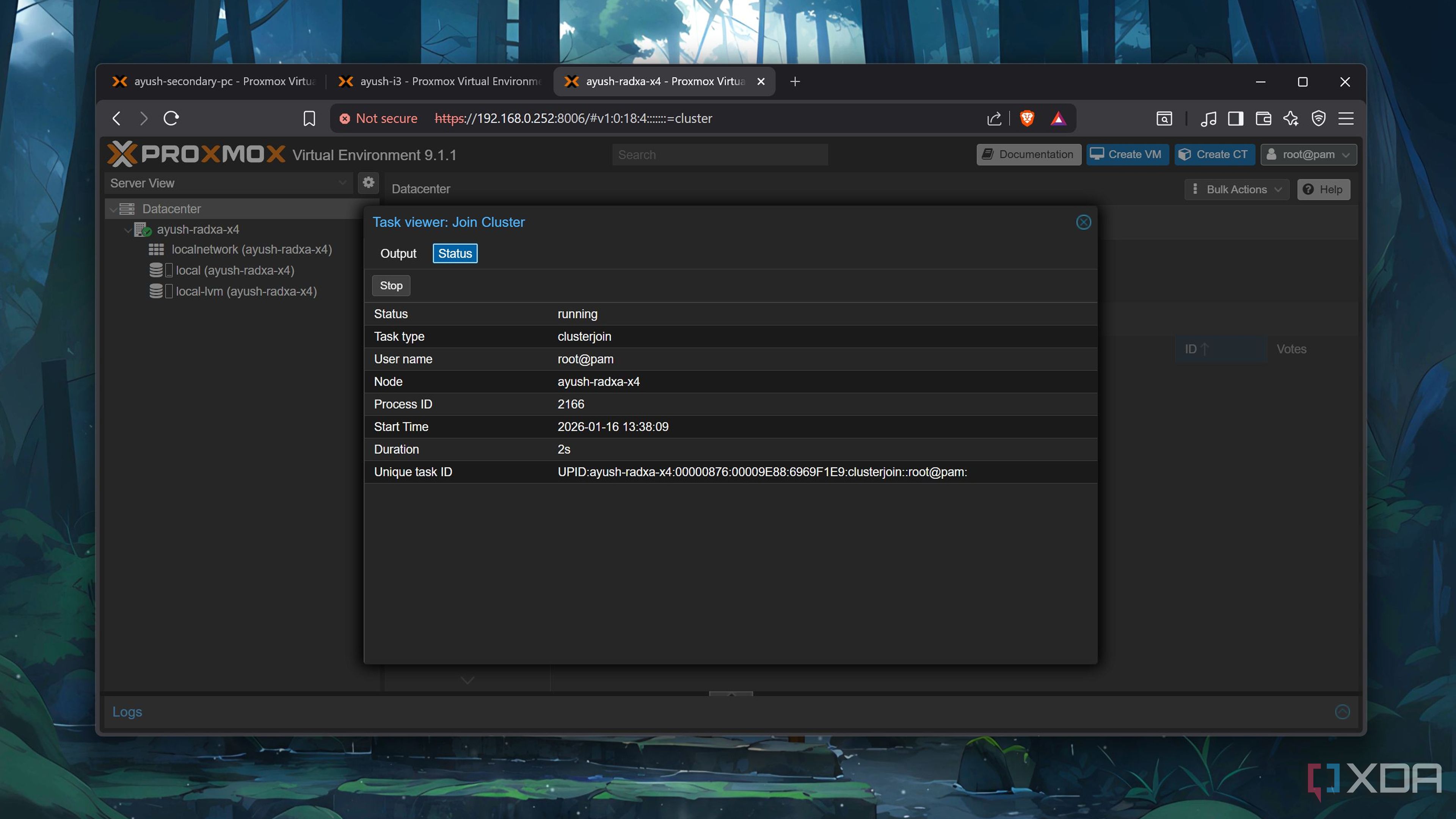
Task: Open the root@pam user menu
Action: click(1308, 154)
